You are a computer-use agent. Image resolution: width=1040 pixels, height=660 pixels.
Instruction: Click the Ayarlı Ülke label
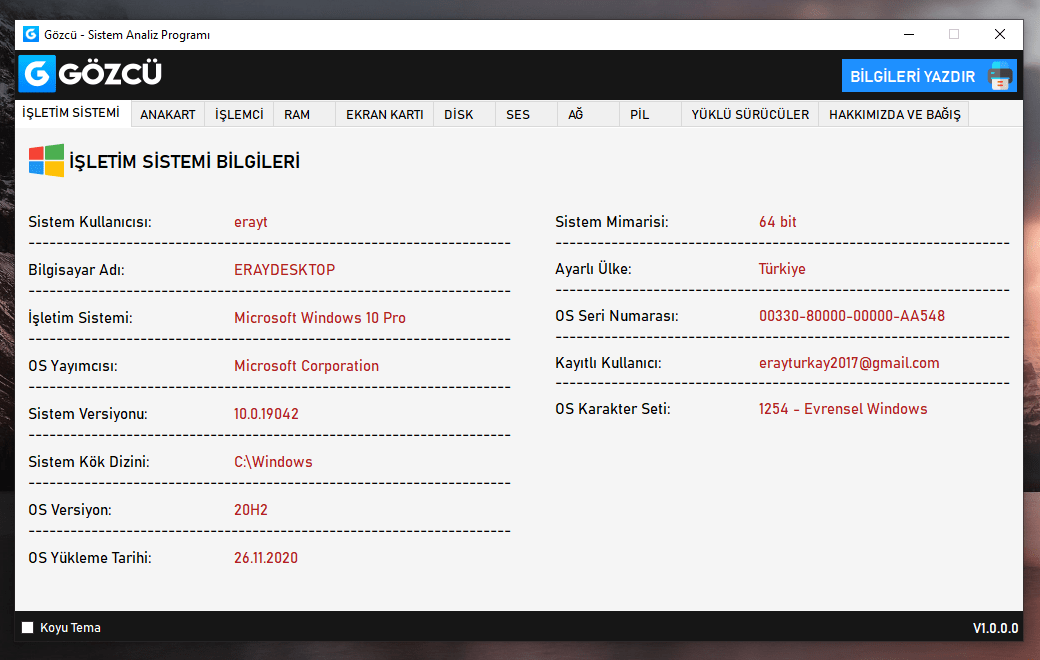point(593,269)
